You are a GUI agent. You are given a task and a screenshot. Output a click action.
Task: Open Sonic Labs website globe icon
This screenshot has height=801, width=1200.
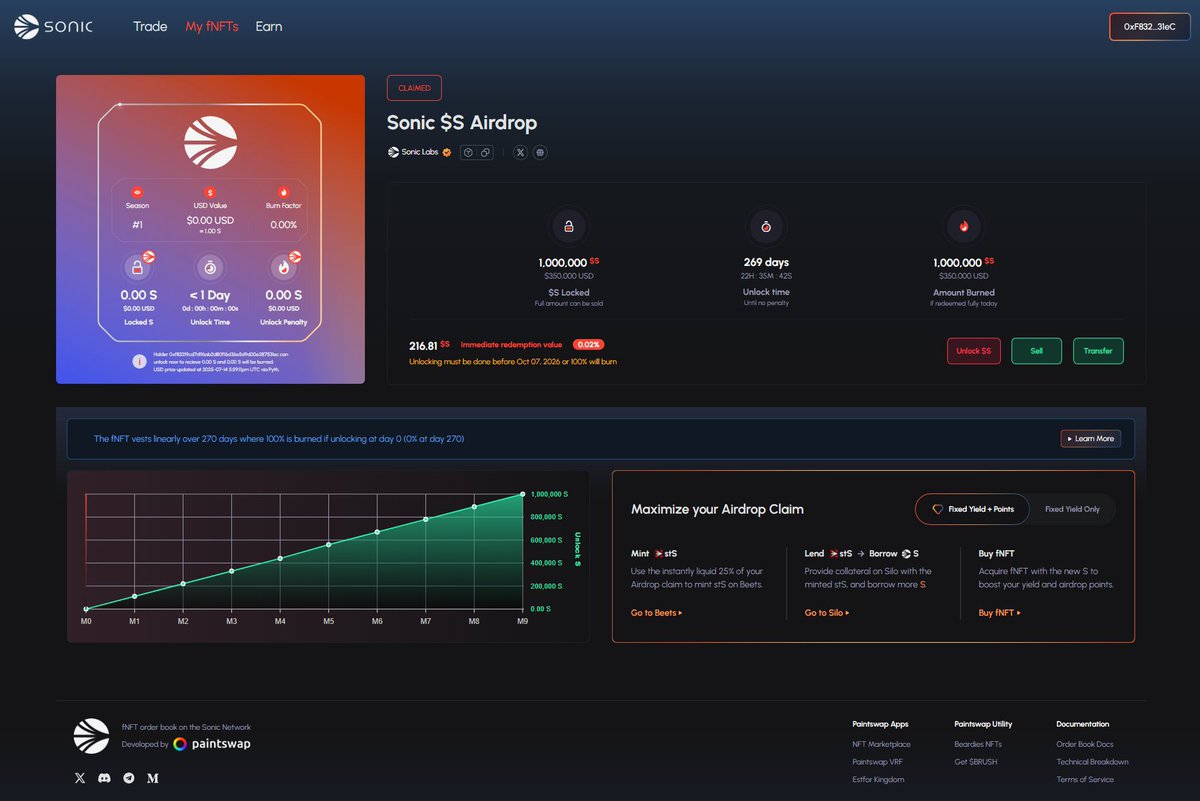(x=540, y=153)
